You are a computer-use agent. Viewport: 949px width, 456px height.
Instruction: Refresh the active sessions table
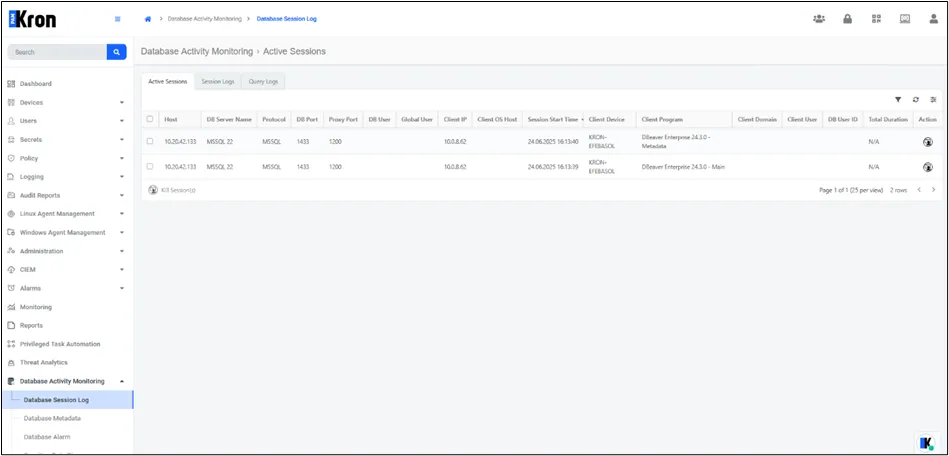click(916, 100)
